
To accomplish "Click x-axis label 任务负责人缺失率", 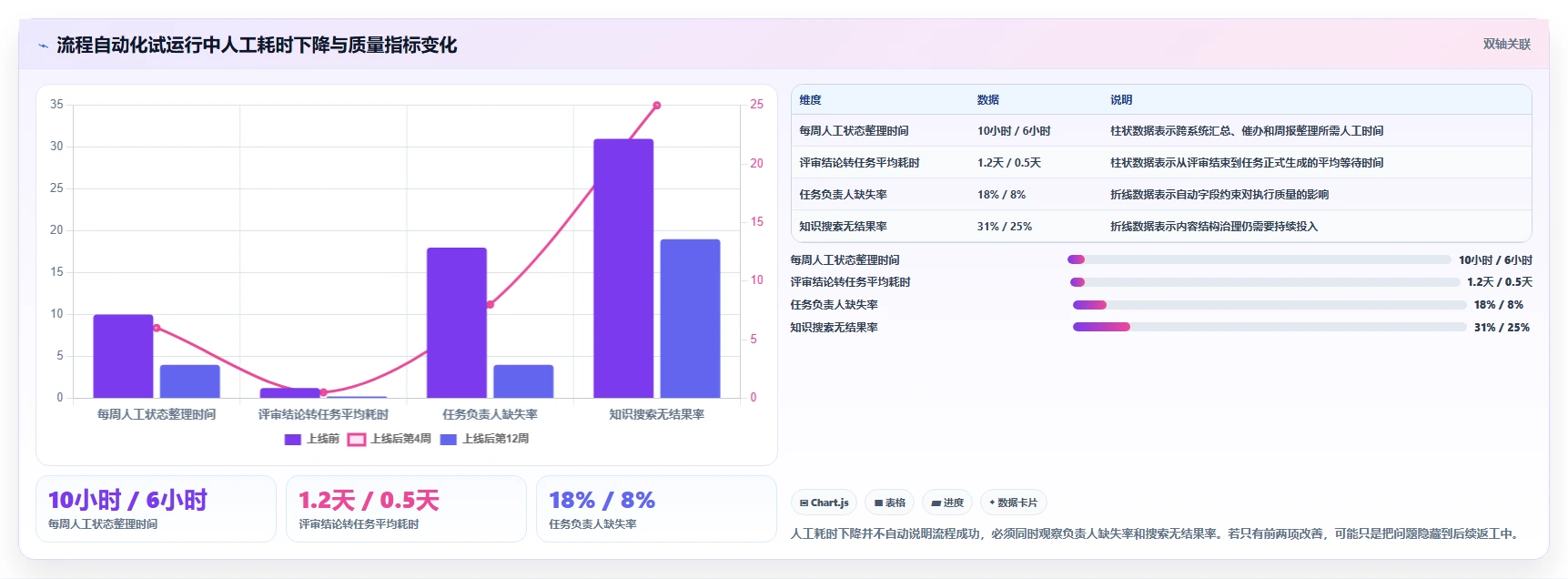I will pyautogui.click(x=490, y=414).
